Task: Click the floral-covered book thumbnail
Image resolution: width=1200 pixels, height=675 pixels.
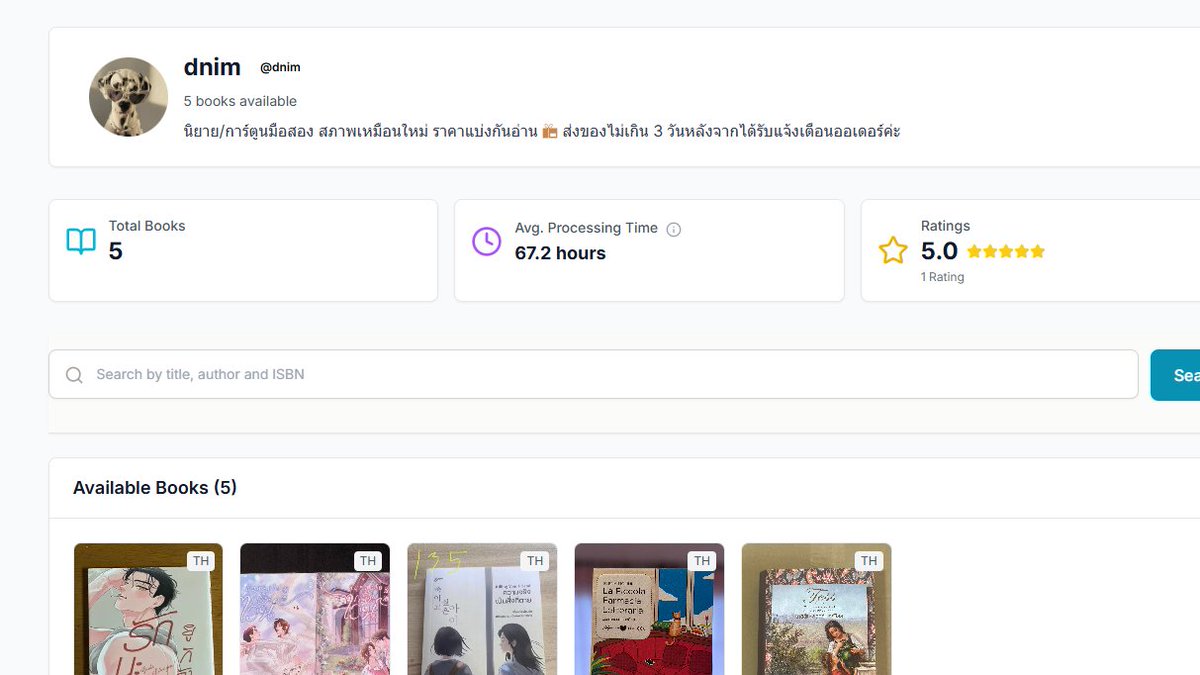Action: [x=816, y=610]
